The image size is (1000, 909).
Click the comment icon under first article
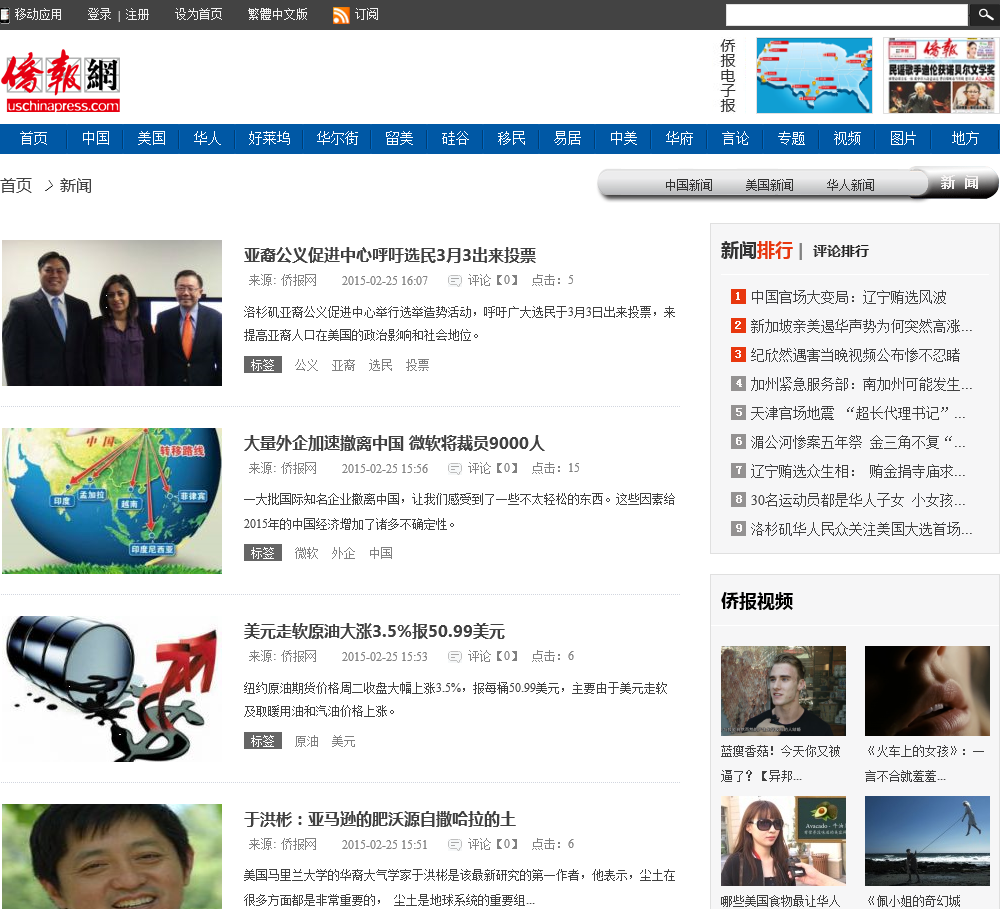(x=455, y=281)
